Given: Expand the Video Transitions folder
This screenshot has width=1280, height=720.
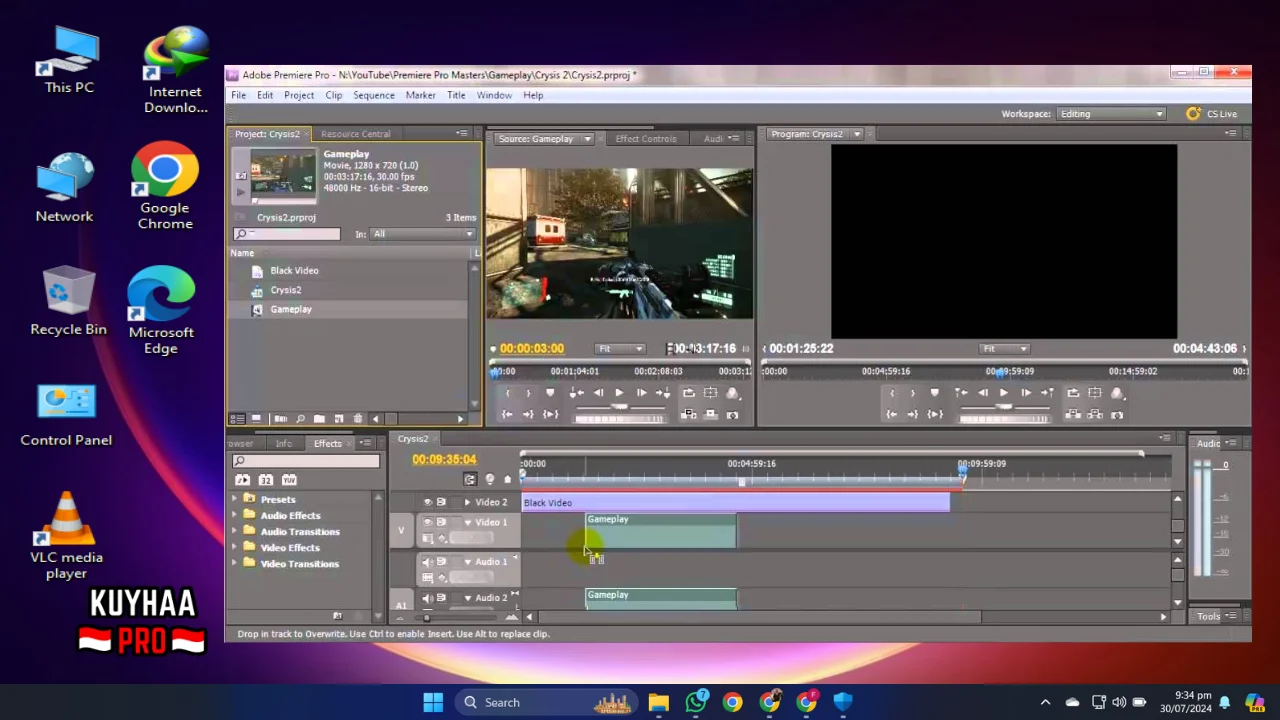Looking at the screenshot, I should 236,563.
